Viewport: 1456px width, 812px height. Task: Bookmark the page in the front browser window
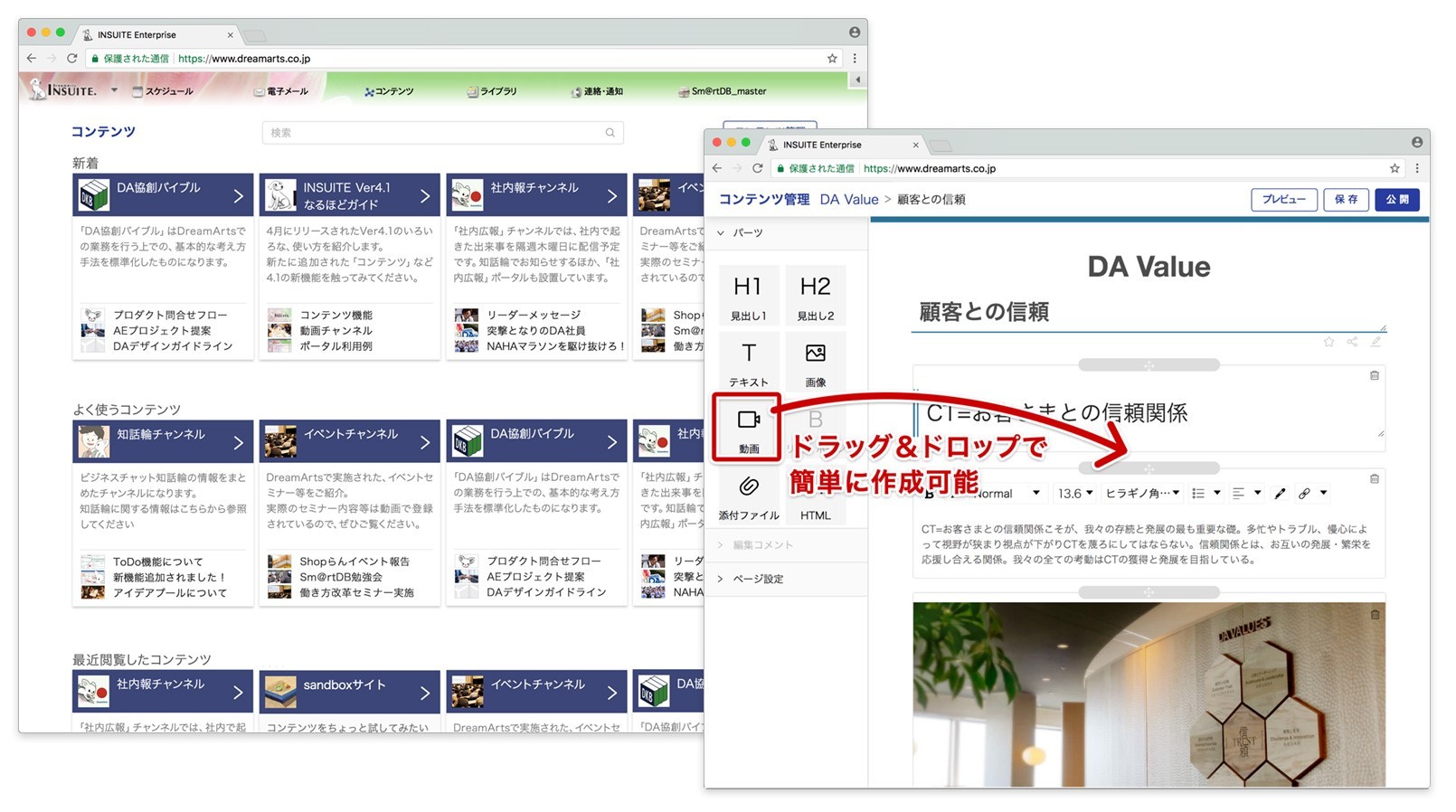click(1395, 168)
